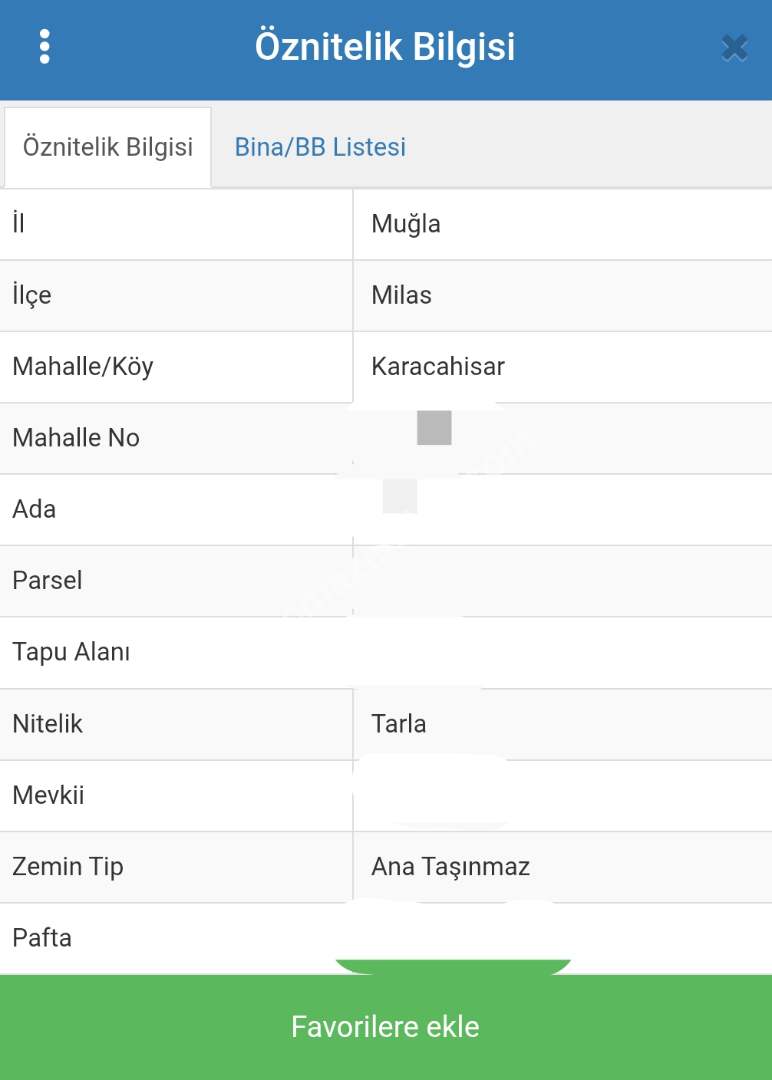The width and height of the screenshot is (772, 1080).
Task: Select the Mevkii row label
Action: tap(48, 796)
